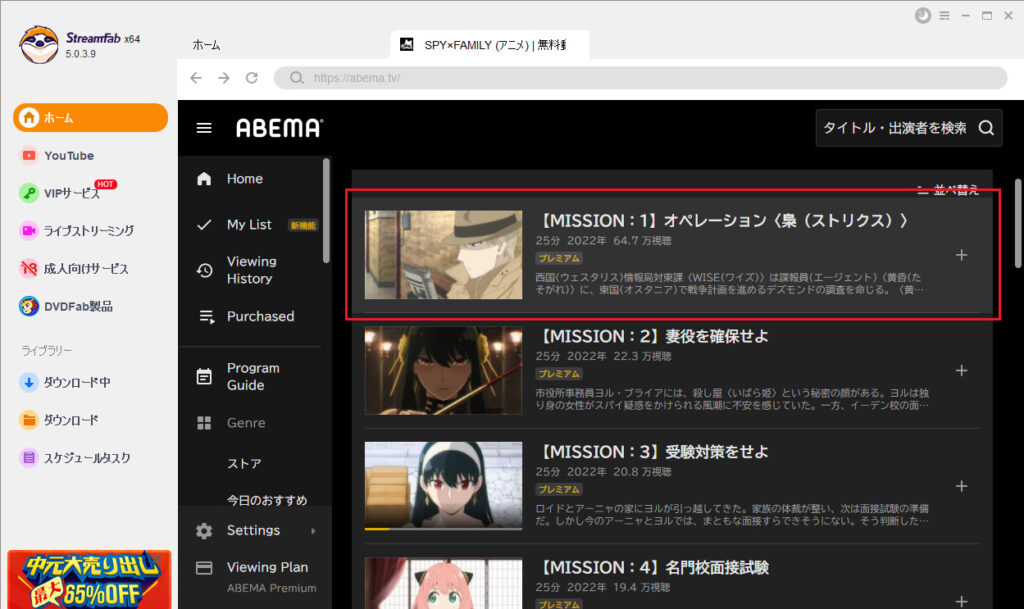Click title 【MISSION：2】妻役を確保せよ

pos(652,336)
